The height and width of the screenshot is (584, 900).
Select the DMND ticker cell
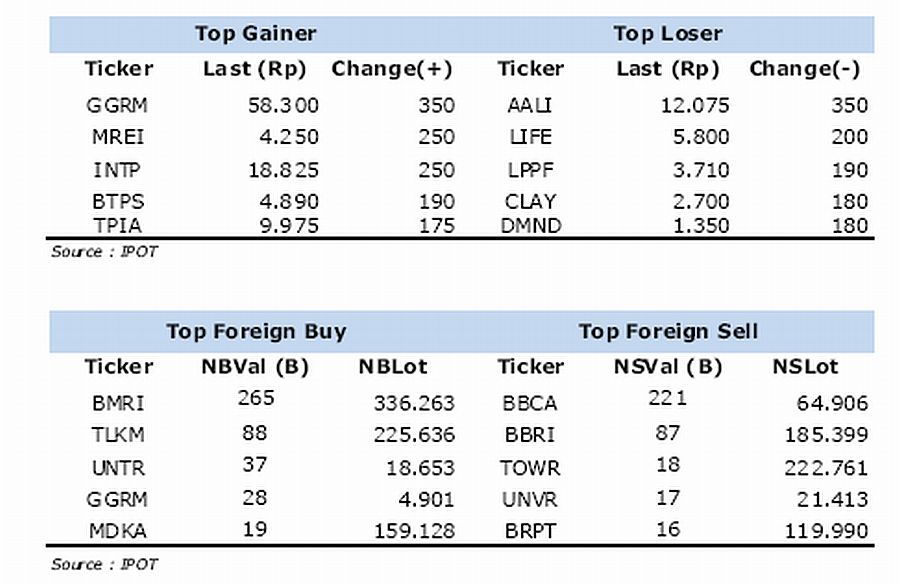click(x=530, y=226)
